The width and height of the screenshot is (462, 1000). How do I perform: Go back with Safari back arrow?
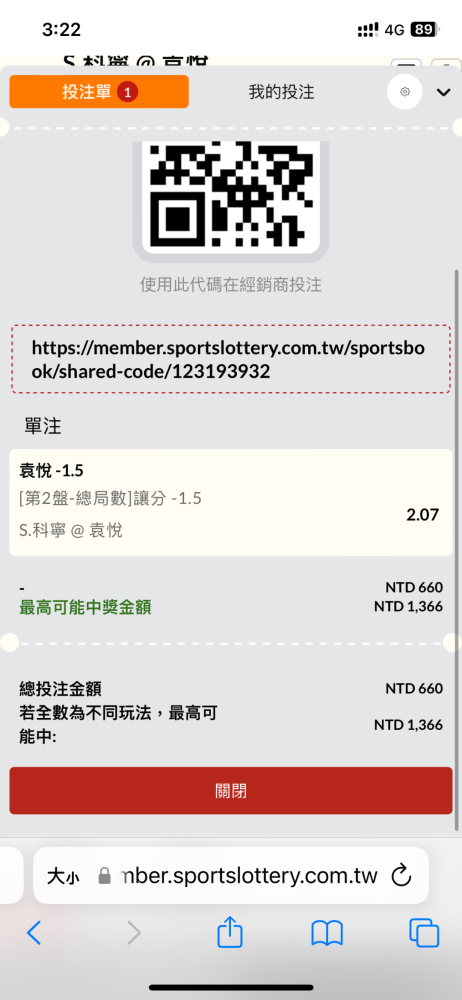[x=34, y=934]
